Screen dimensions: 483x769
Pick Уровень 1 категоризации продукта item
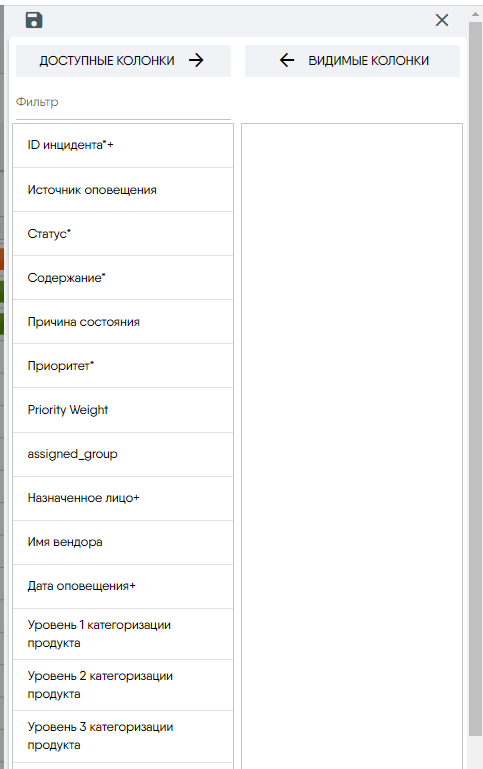point(123,634)
